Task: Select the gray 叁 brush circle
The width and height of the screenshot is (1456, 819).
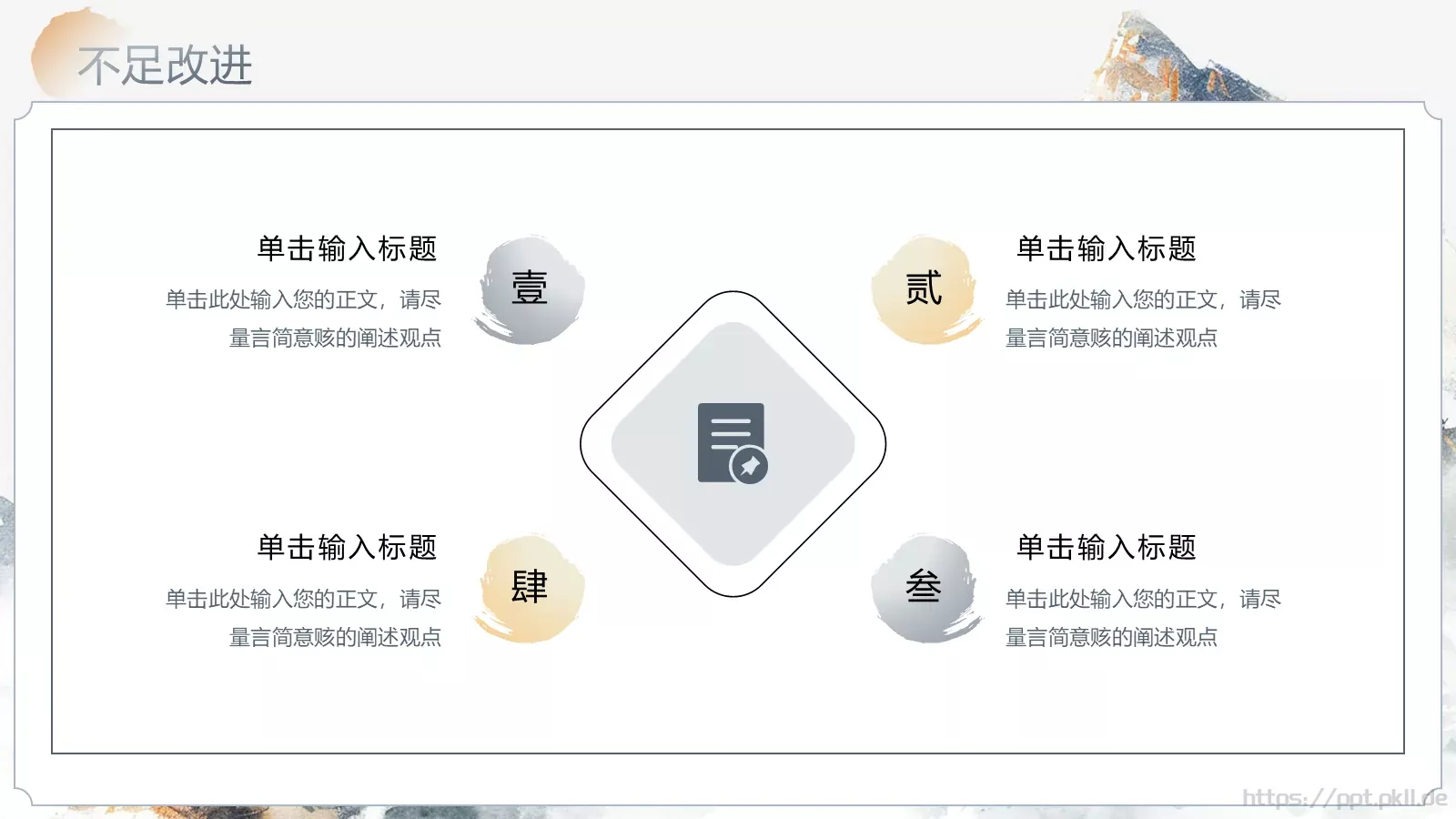Action: pos(926,589)
